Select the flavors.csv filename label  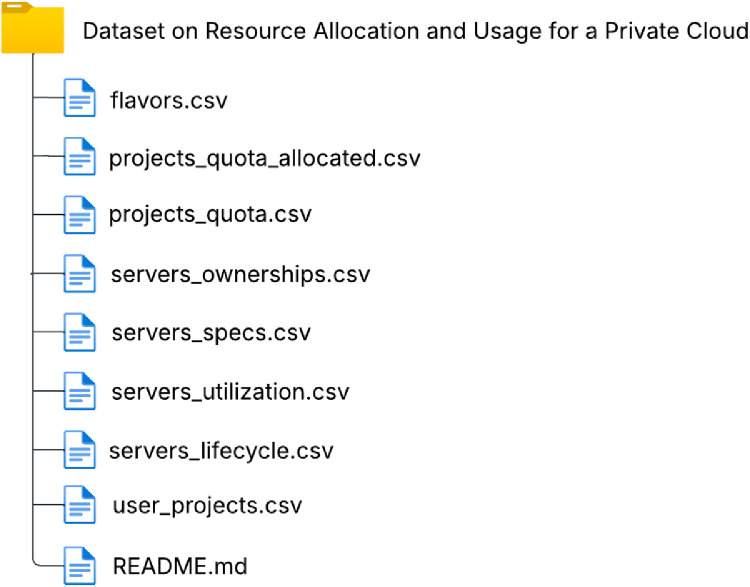click(169, 100)
